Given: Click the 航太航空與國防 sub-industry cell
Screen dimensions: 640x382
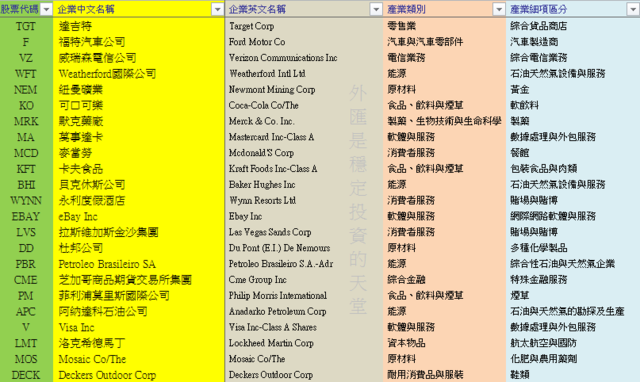Looking at the screenshot, I should pyautogui.click(x=573, y=343).
